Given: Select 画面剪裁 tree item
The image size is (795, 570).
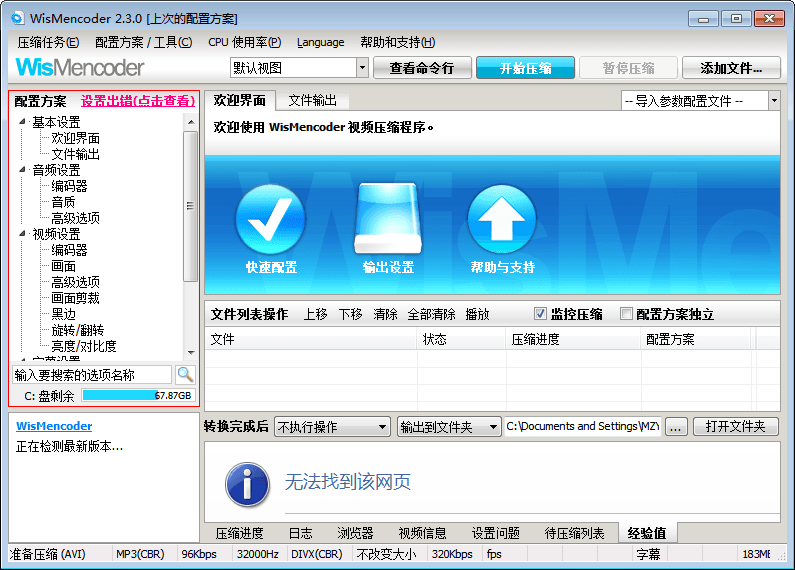Looking at the screenshot, I should [x=76, y=298].
